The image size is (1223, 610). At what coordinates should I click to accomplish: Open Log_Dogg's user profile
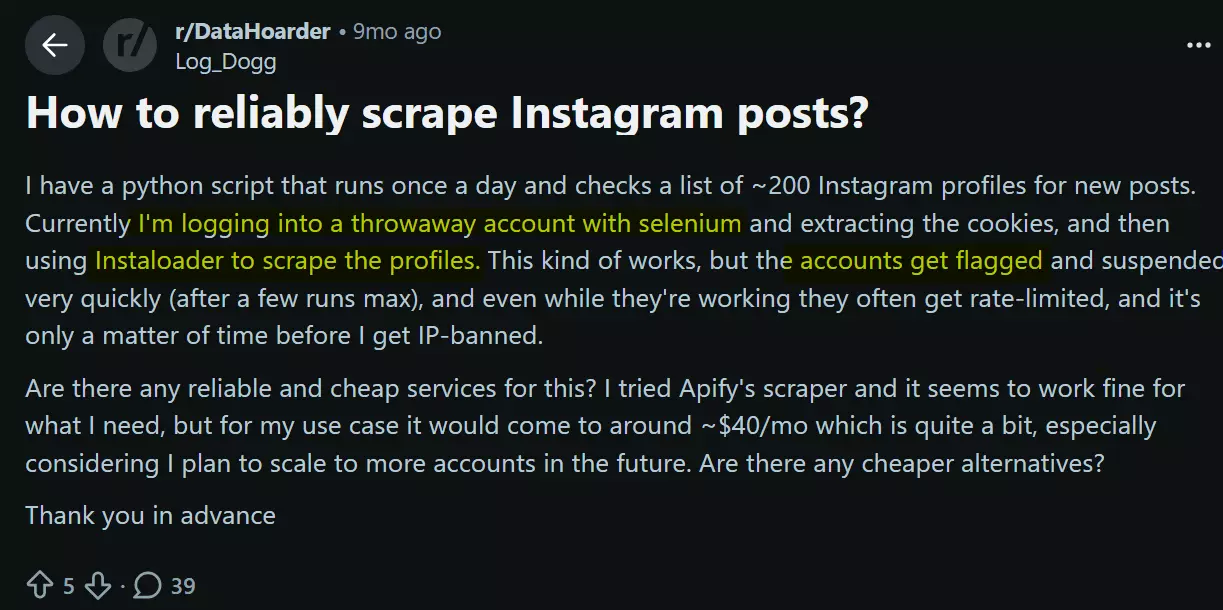click(x=225, y=61)
